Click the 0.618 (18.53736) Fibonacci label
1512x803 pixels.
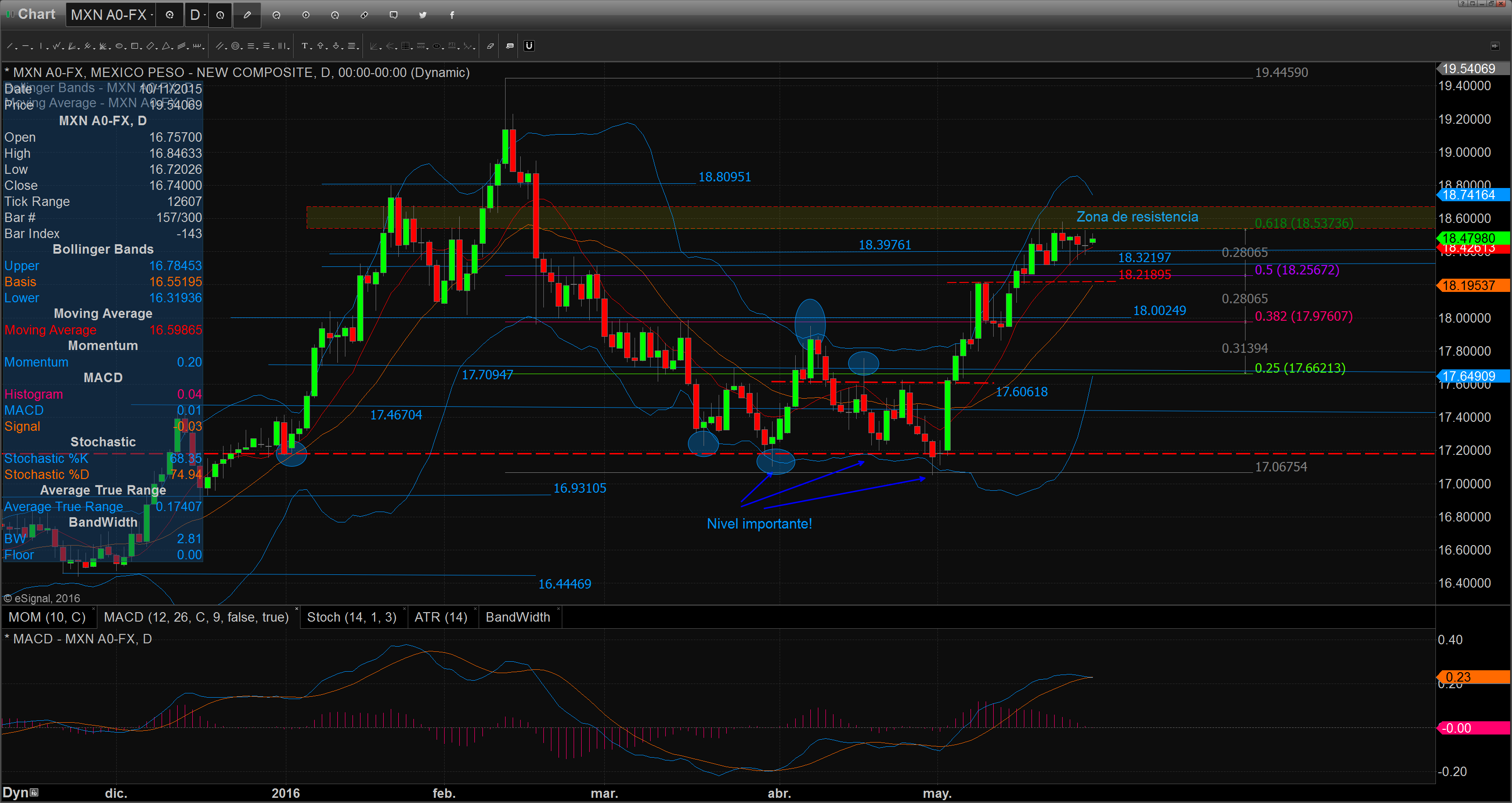pos(1304,223)
